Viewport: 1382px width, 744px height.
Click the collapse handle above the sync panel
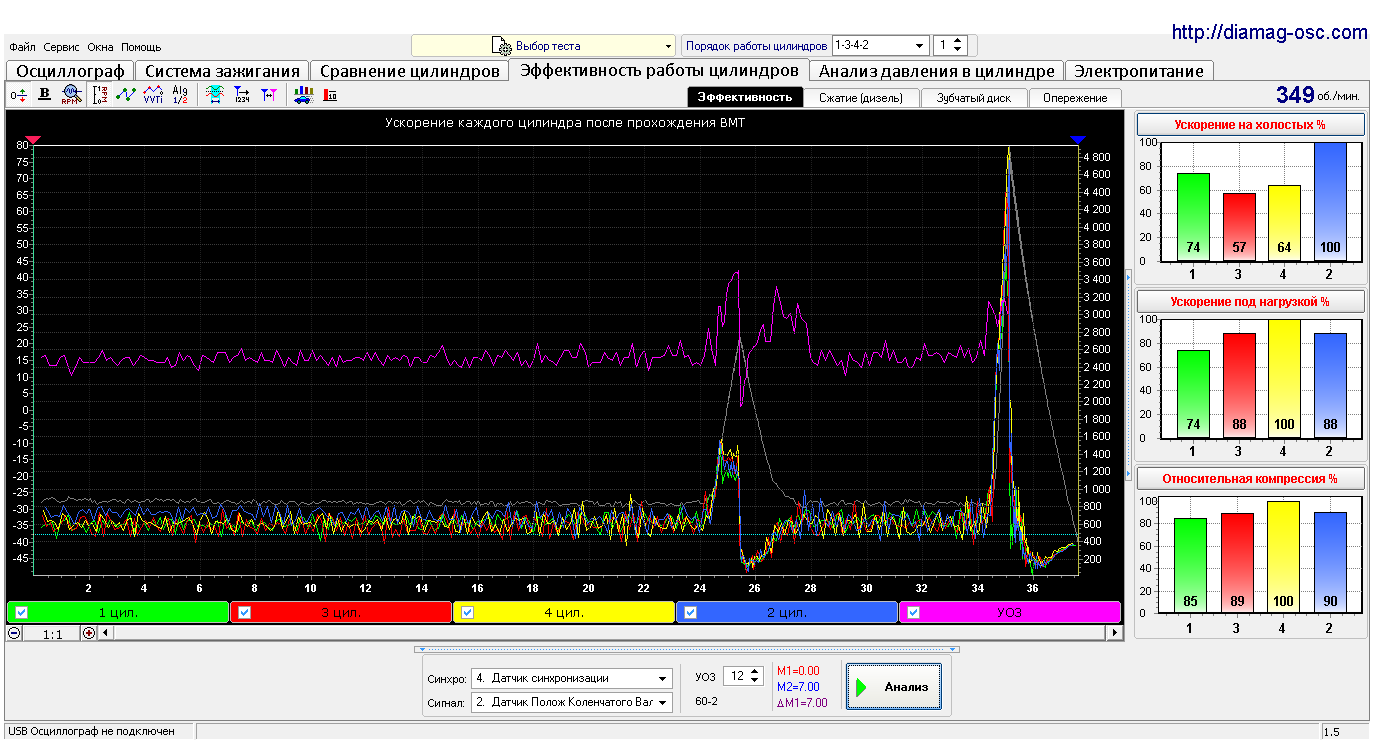[686, 649]
